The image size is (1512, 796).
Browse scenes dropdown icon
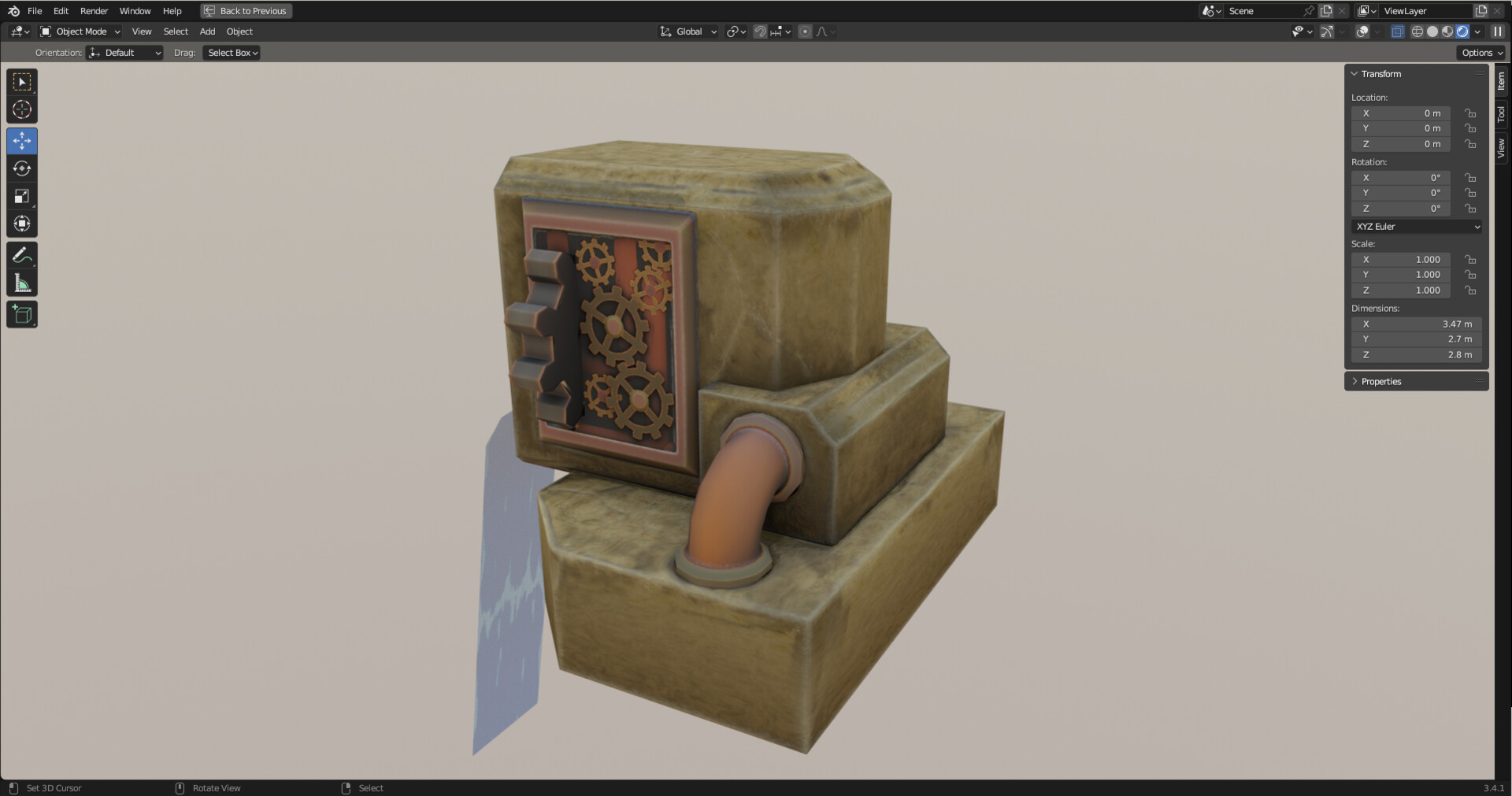pyautogui.click(x=1211, y=11)
